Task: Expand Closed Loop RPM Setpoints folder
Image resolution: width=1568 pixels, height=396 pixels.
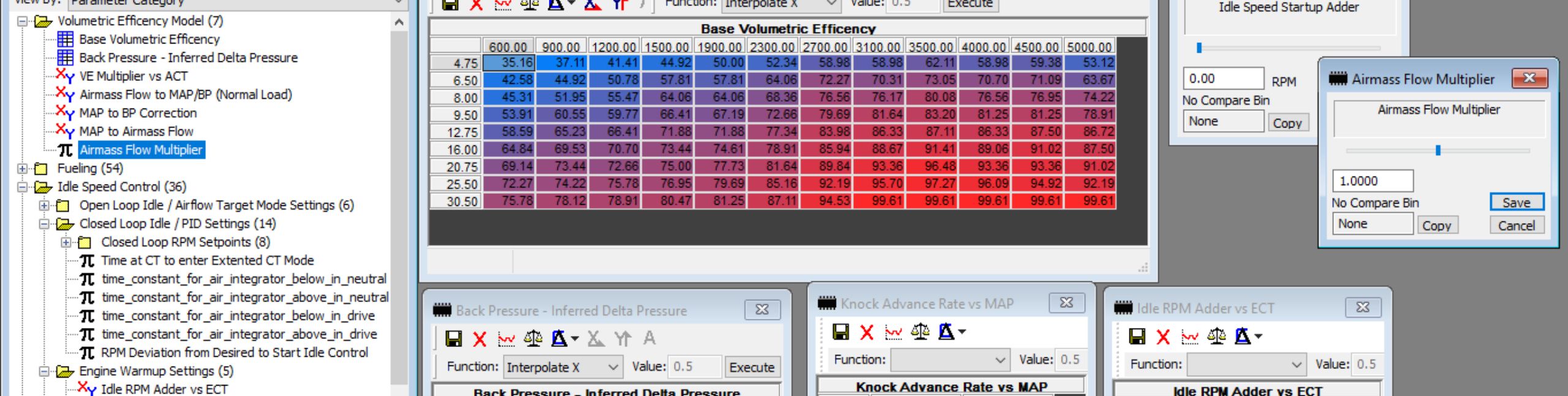Action: coord(66,242)
